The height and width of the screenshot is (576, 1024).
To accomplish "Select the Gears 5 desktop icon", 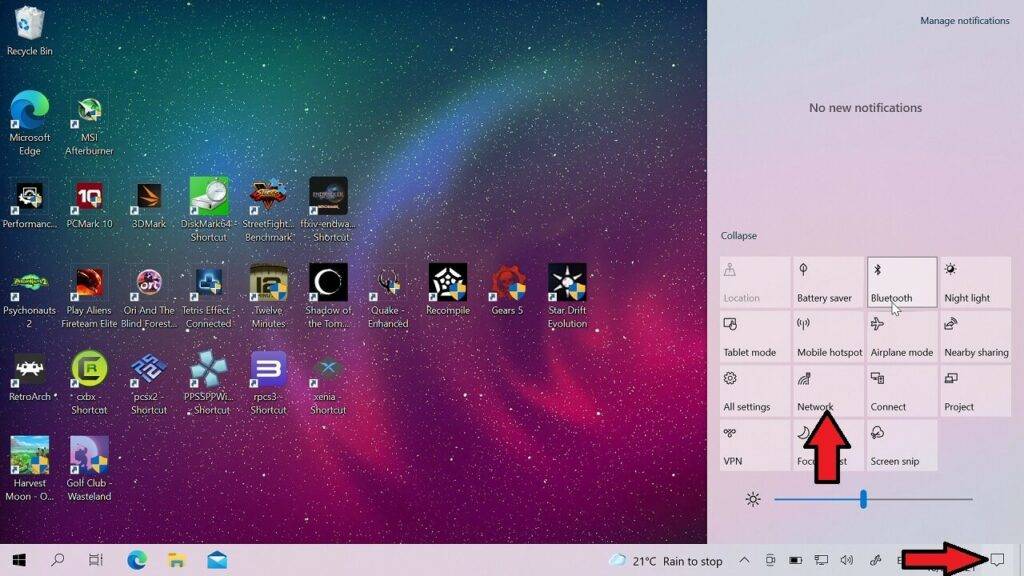I will (507, 290).
